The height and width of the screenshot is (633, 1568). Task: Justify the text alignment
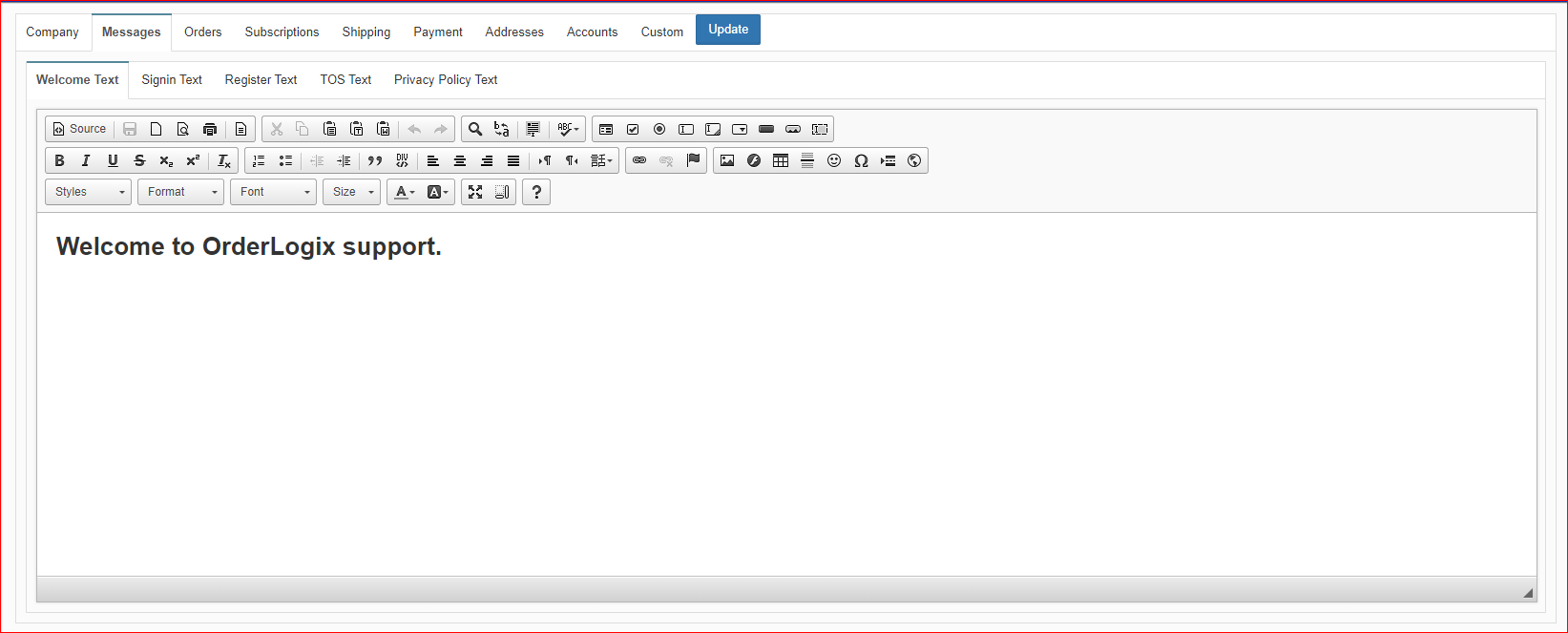pyautogui.click(x=513, y=160)
